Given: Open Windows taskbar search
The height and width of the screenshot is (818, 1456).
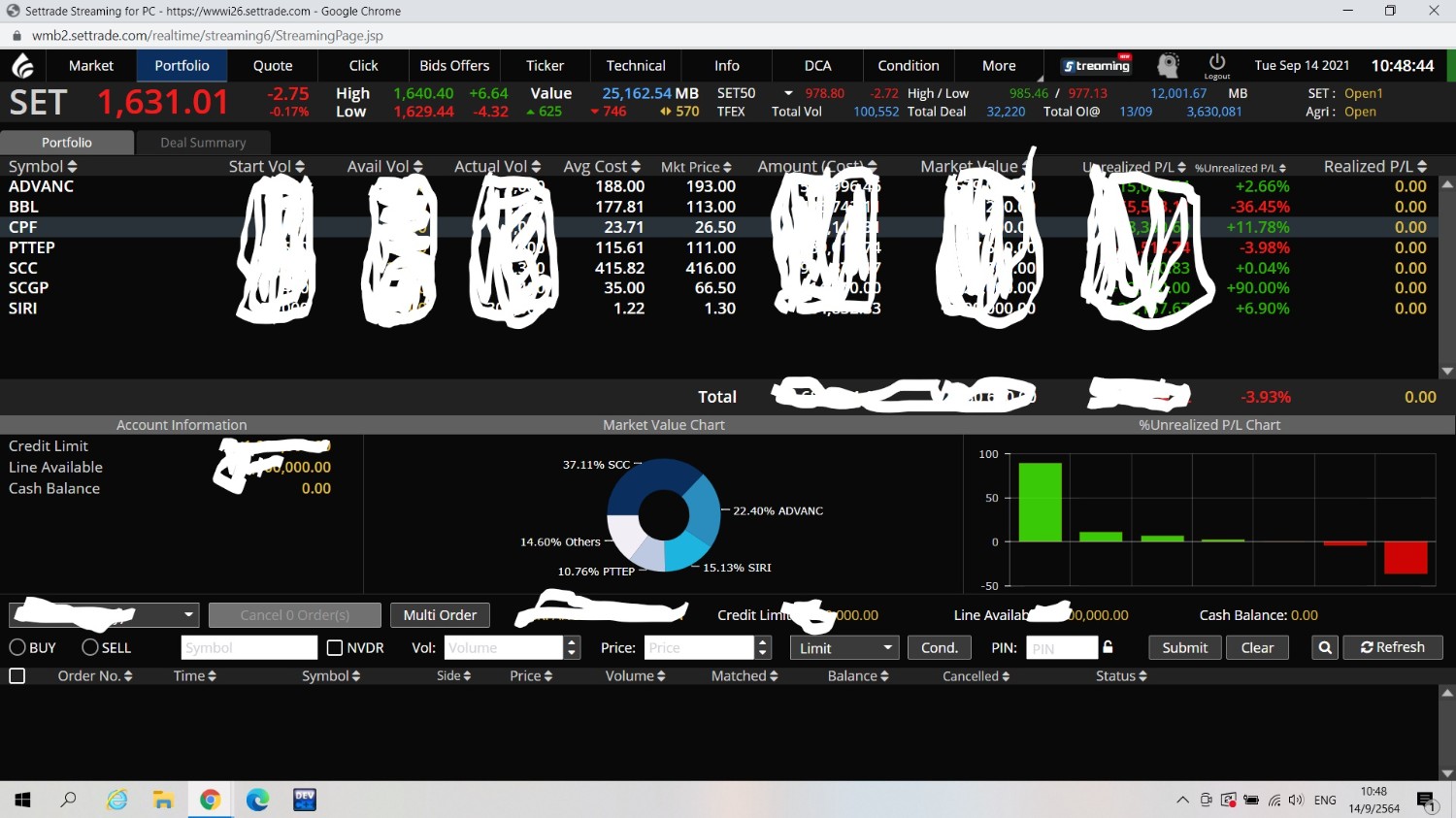Looking at the screenshot, I should [68, 800].
